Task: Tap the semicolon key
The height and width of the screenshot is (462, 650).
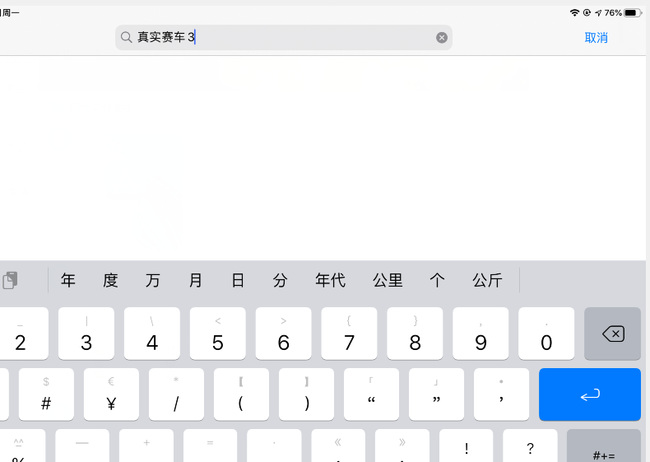Action: pos(501,394)
